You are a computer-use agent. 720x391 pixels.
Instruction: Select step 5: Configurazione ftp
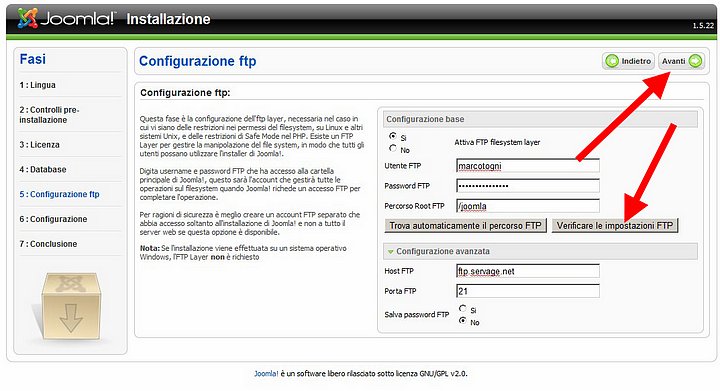pos(59,194)
